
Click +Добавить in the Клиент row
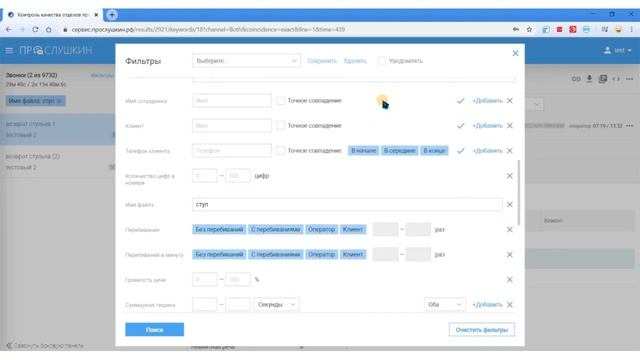click(487, 126)
